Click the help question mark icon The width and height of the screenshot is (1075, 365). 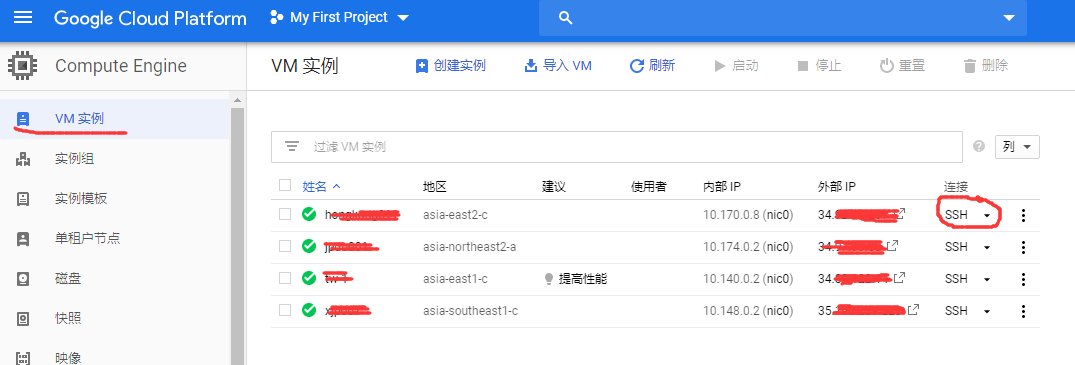tap(979, 146)
